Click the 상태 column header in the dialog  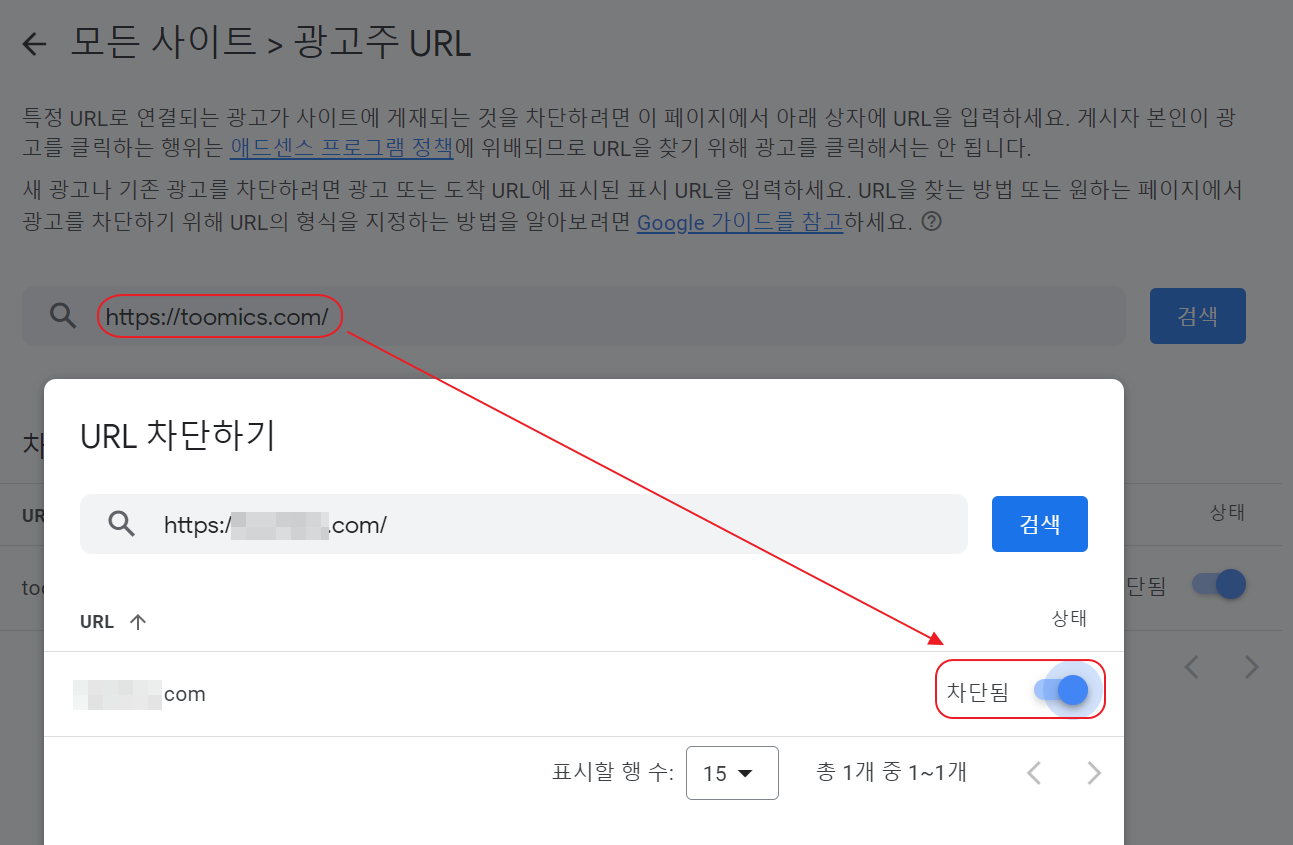(x=1069, y=619)
